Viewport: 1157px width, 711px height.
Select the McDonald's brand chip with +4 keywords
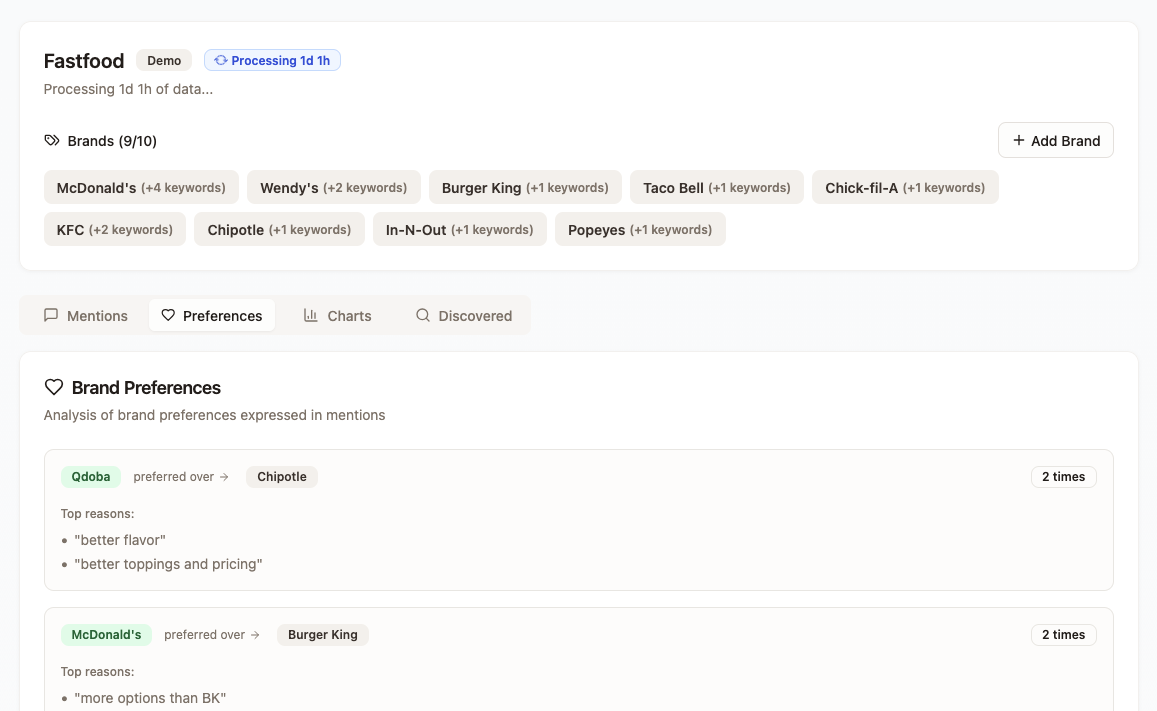point(141,187)
